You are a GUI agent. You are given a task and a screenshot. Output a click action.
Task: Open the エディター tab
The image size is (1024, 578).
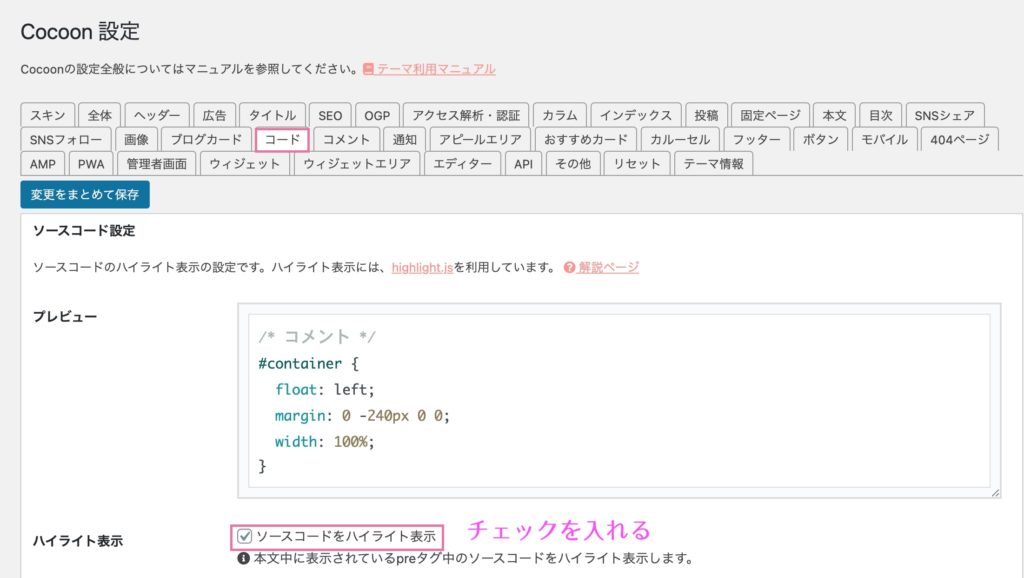pos(462,163)
